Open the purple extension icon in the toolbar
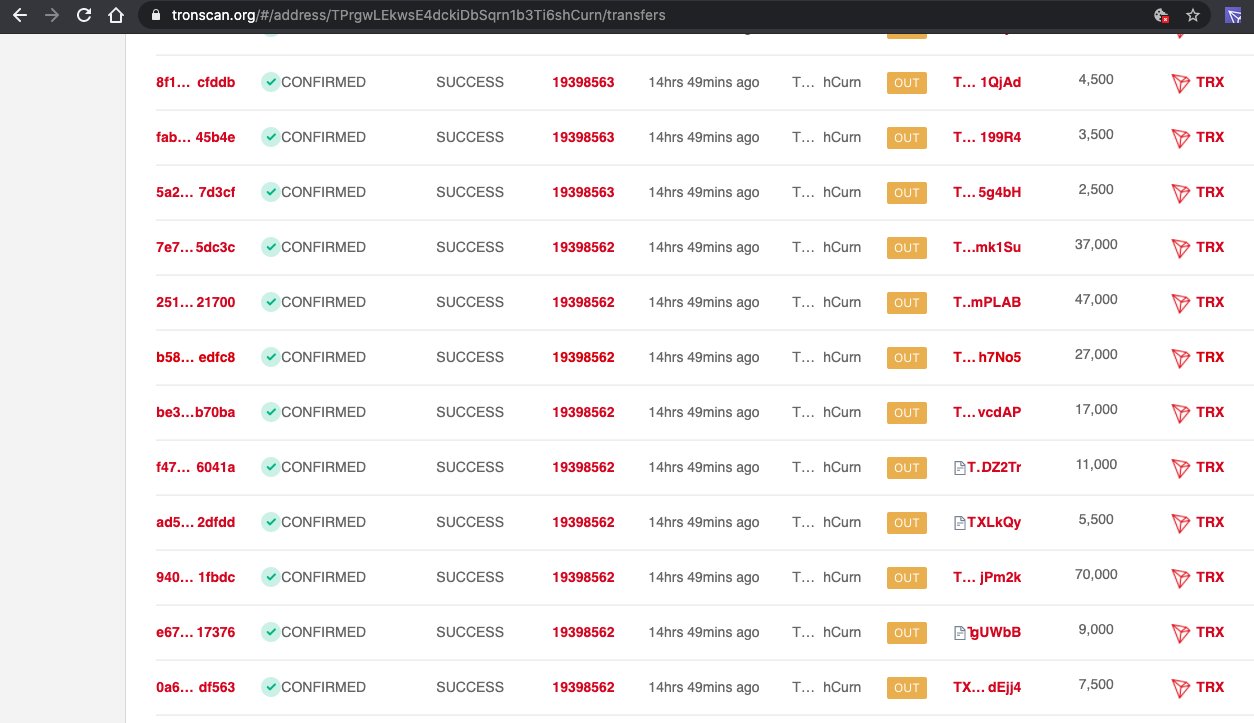This screenshot has width=1254, height=723. tap(1234, 16)
